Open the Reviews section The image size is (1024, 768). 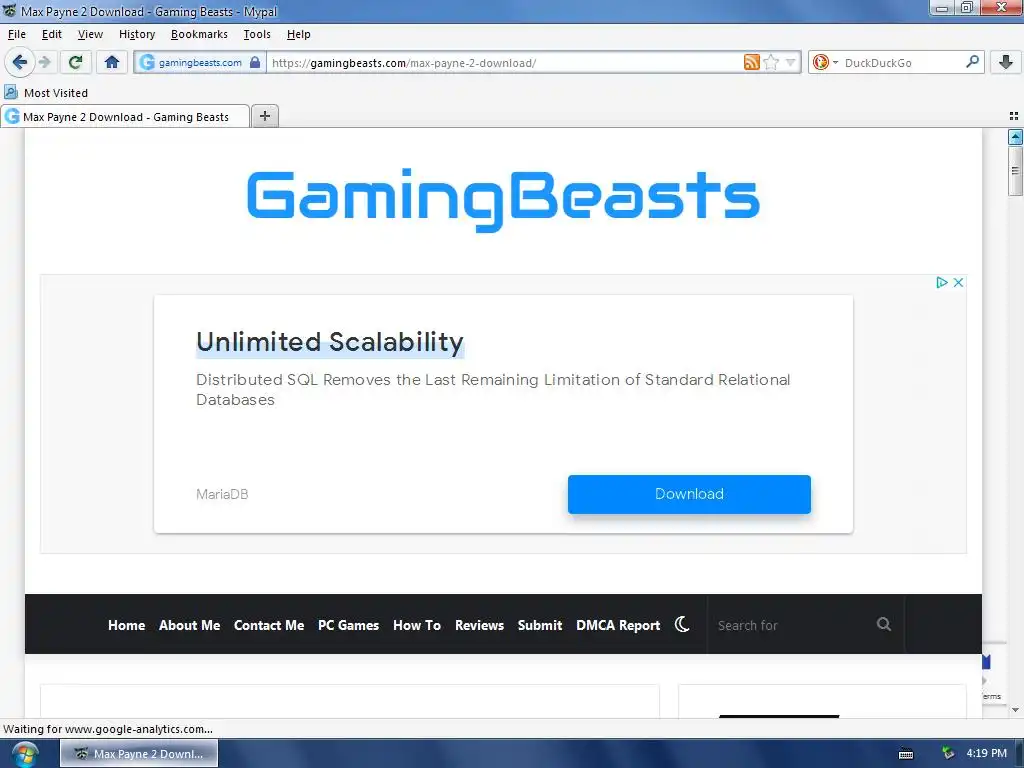point(479,625)
